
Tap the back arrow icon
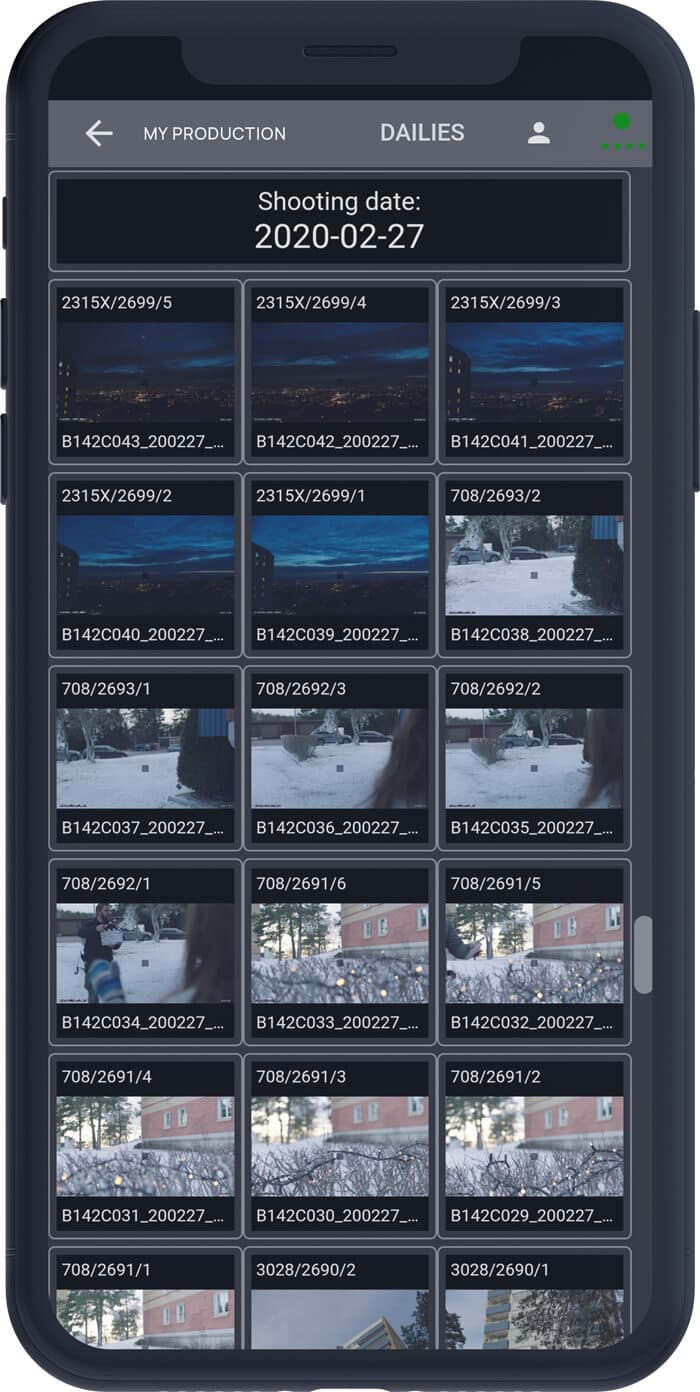98,133
